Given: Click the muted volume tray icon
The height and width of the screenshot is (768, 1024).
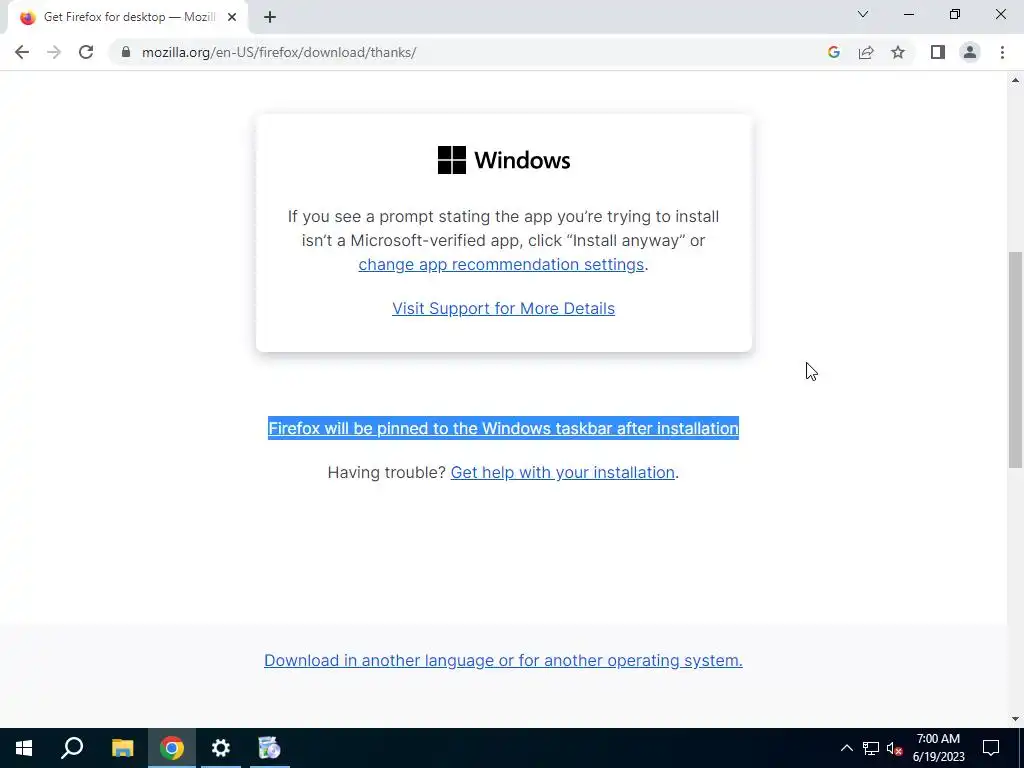Looking at the screenshot, I should 895,748.
